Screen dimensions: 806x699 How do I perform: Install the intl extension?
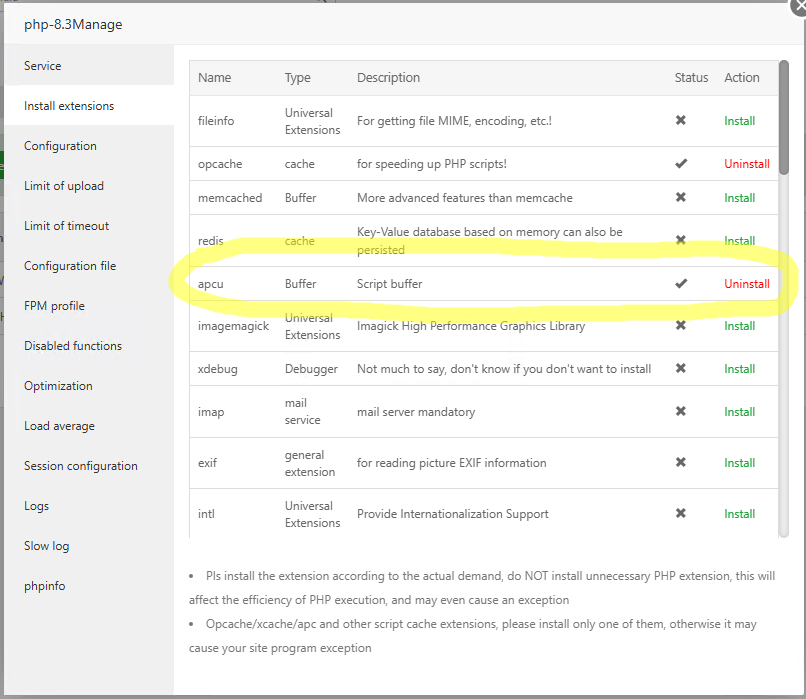pyautogui.click(x=739, y=514)
